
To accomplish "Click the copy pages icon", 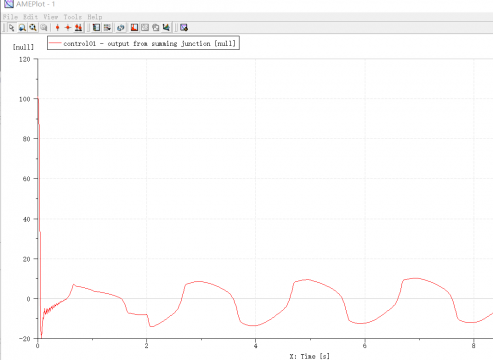I will tap(156, 28).
